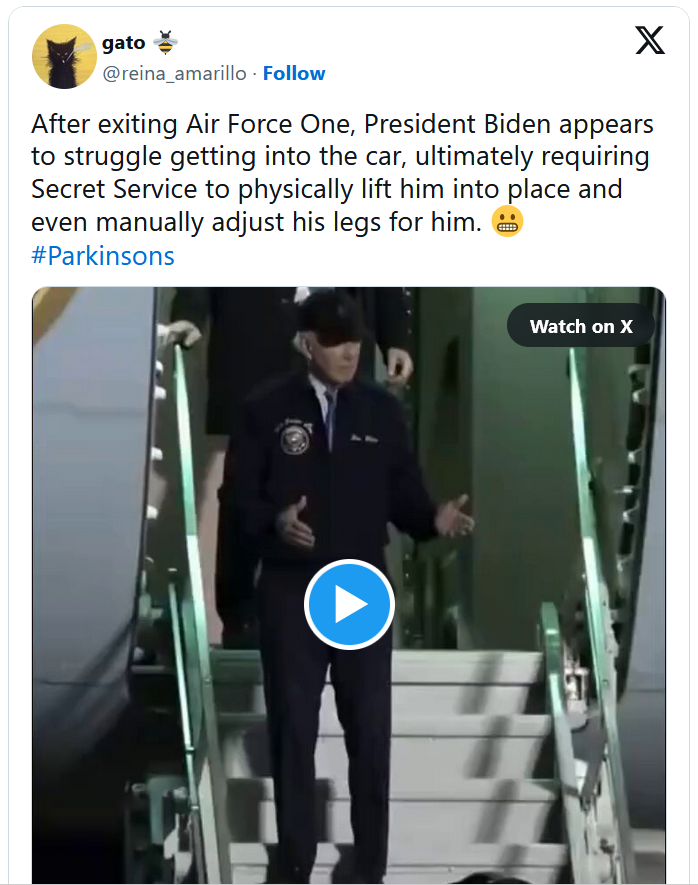The image size is (698, 885).
Task: Click the presidential seal on the jacket
Action: 295,438
